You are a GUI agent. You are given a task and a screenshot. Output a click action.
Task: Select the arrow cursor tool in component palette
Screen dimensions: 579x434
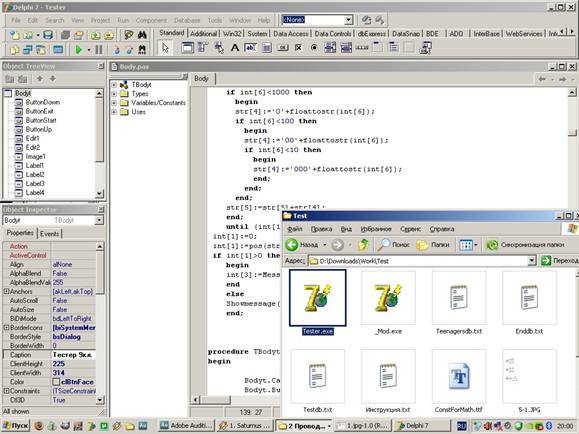click(165, 48)
